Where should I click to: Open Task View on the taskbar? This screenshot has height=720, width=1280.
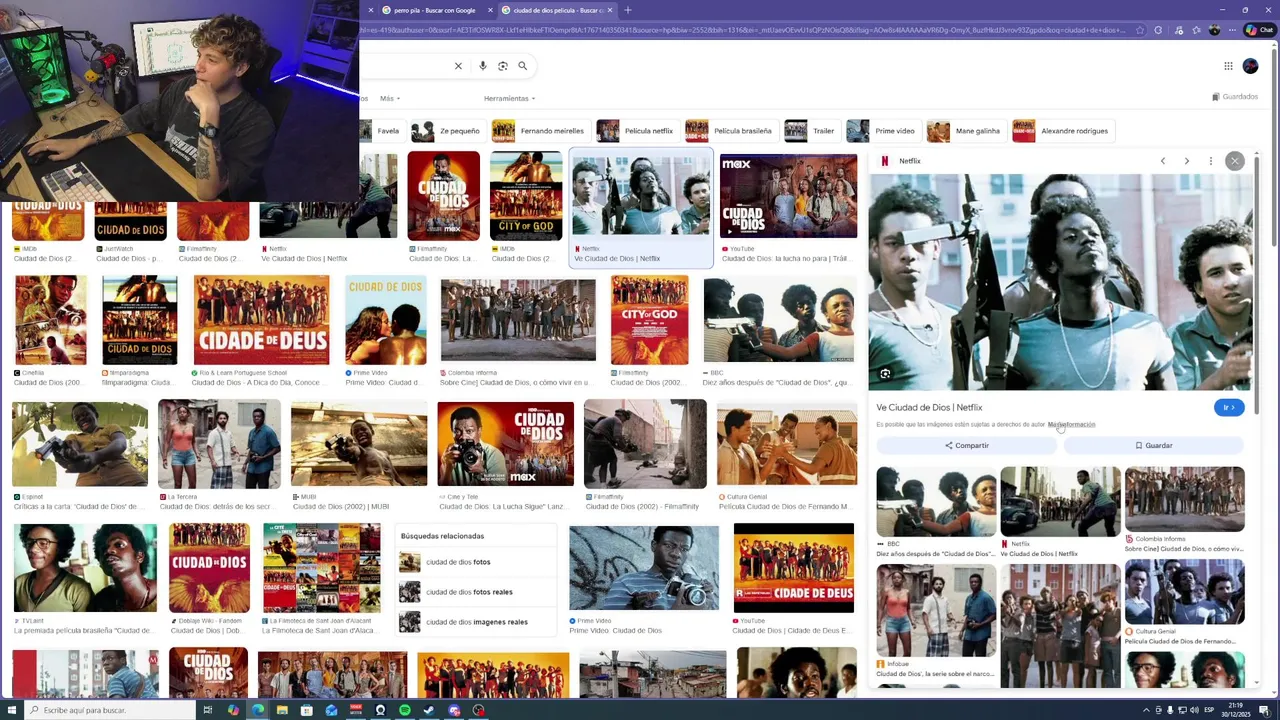tap(208, 710)
